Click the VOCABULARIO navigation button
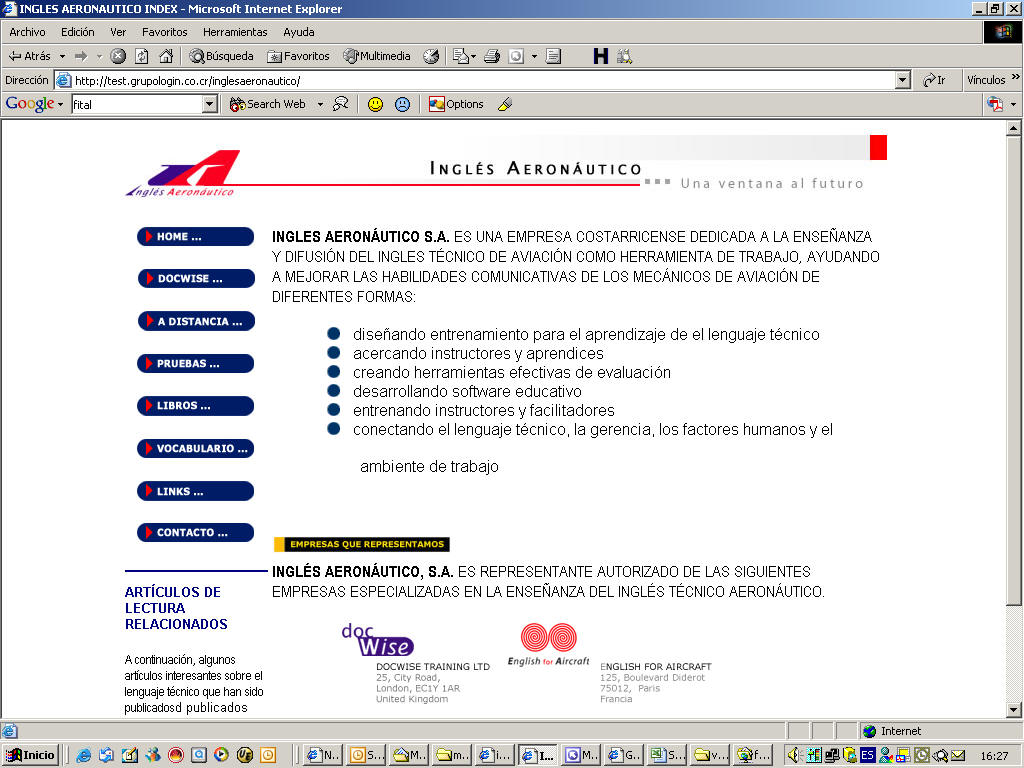The width and height of the screenshot is (1024, 768). pos(195,449)
